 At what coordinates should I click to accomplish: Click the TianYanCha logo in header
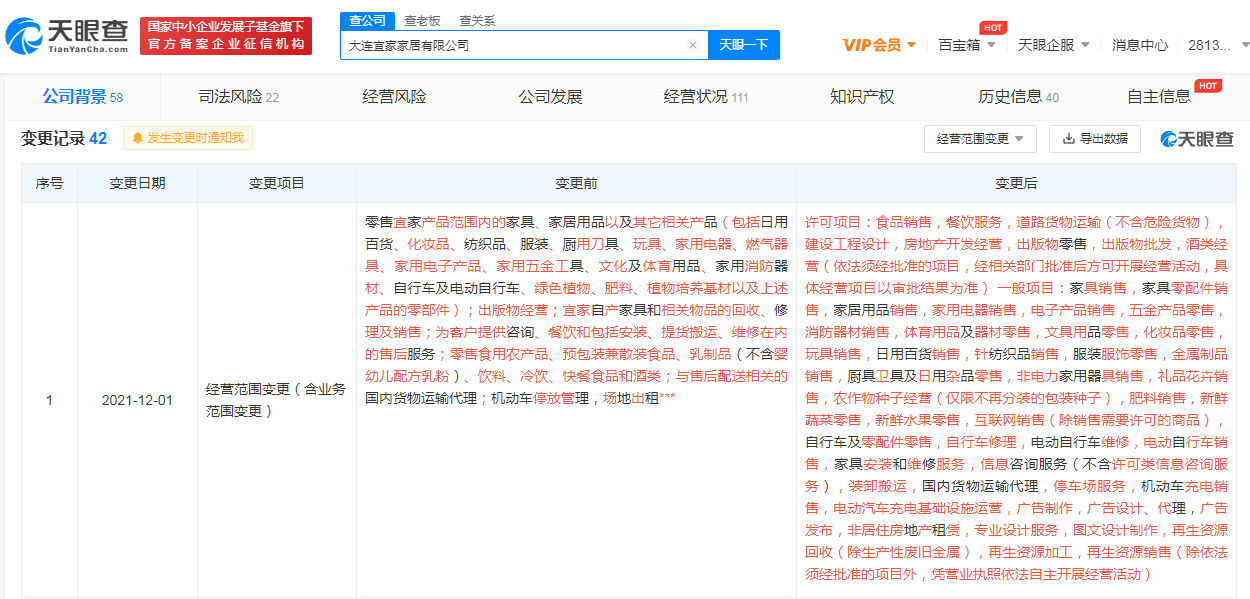point(66,35)
